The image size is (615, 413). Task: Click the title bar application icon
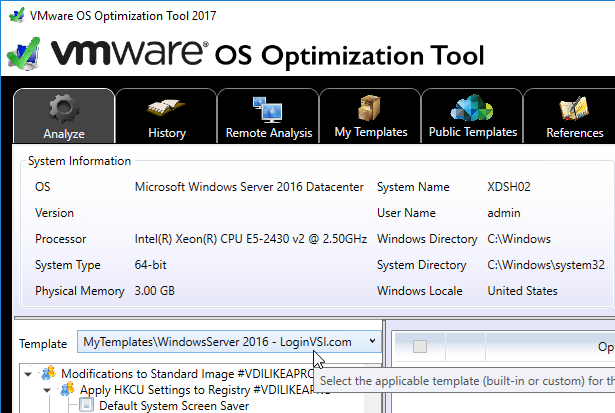tap(17, 15)
